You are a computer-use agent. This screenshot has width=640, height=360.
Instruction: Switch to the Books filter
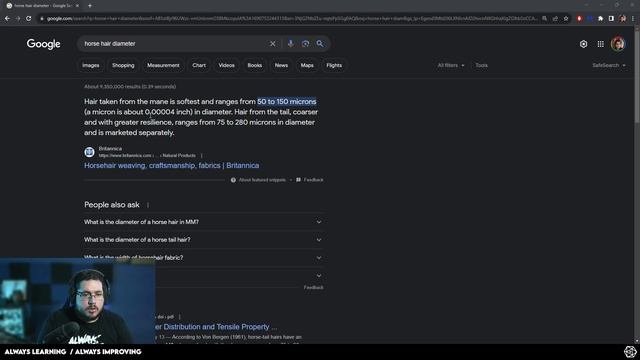(x=255, y=65)
